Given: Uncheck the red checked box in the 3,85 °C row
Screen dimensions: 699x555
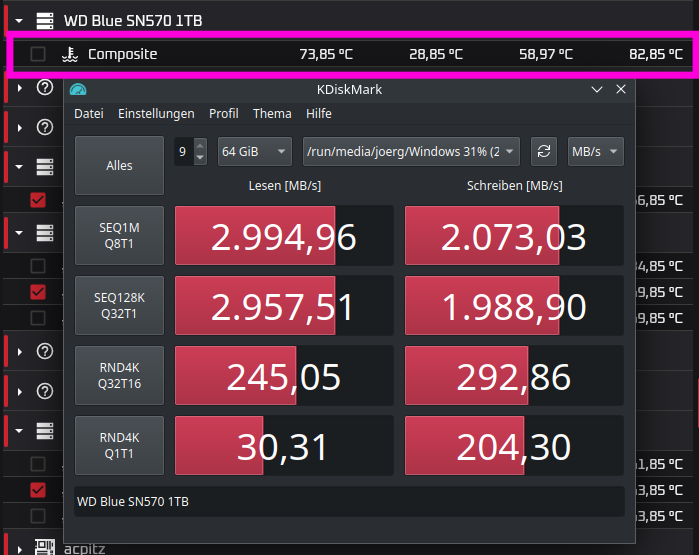Looking at the screenshot, I should (x=38, y=490).
